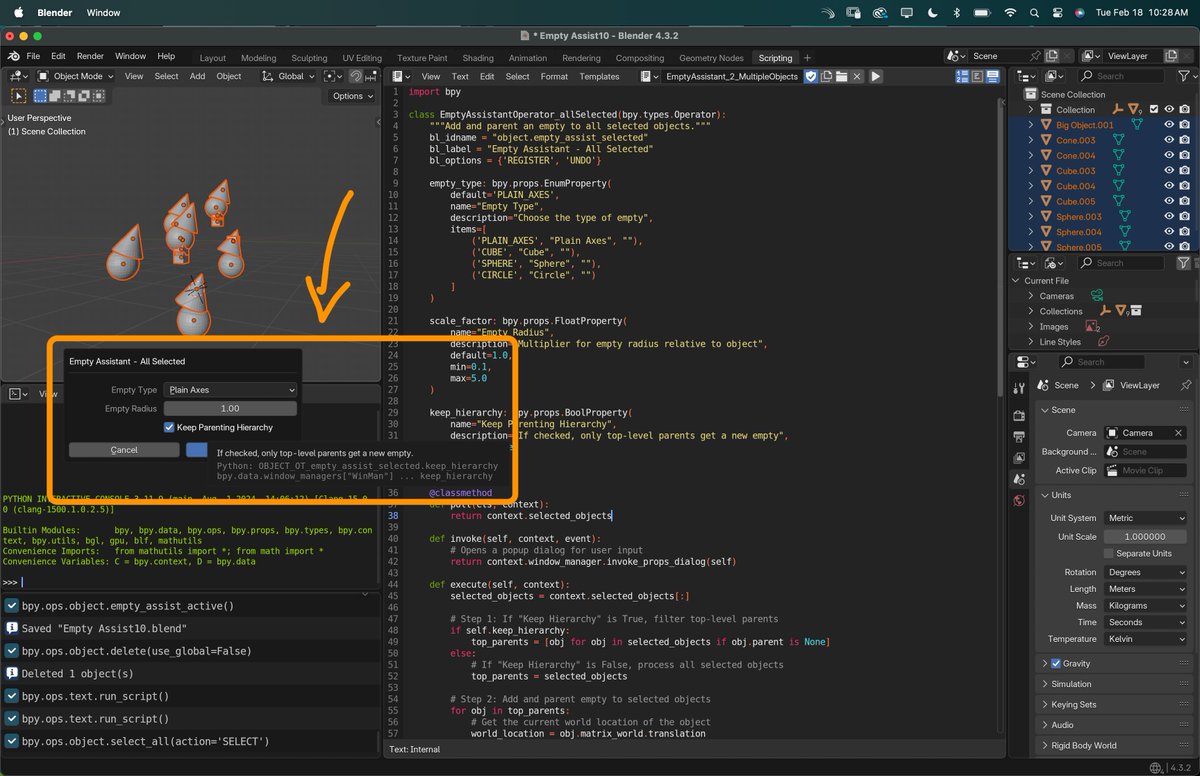
Task: Click the outliner Search field
Action: [1122, 76]
